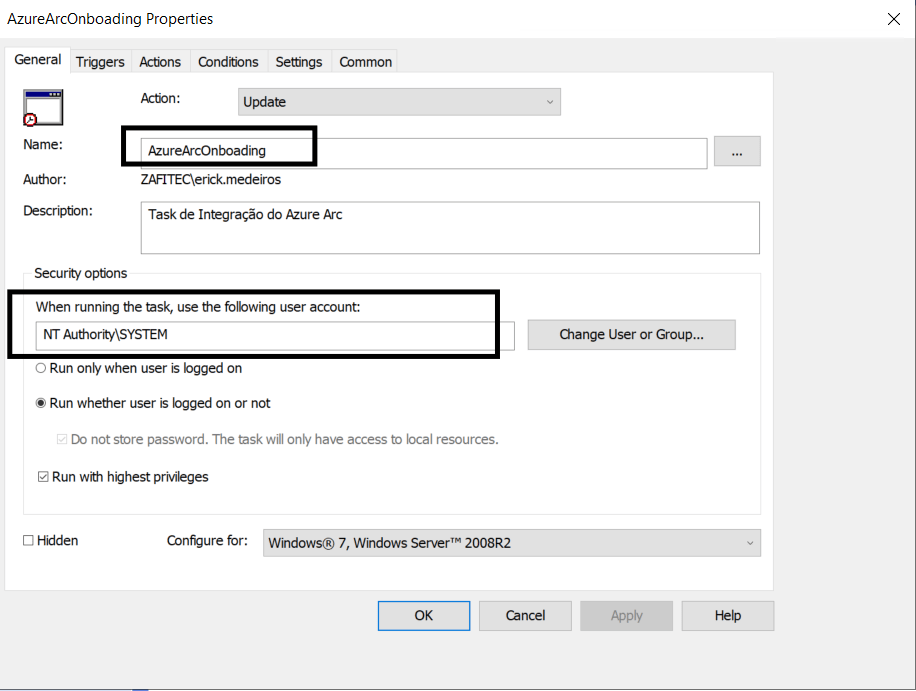Switch to the Triggers tab
Viewport: 916px width, 691px height.
click(100, 62)
